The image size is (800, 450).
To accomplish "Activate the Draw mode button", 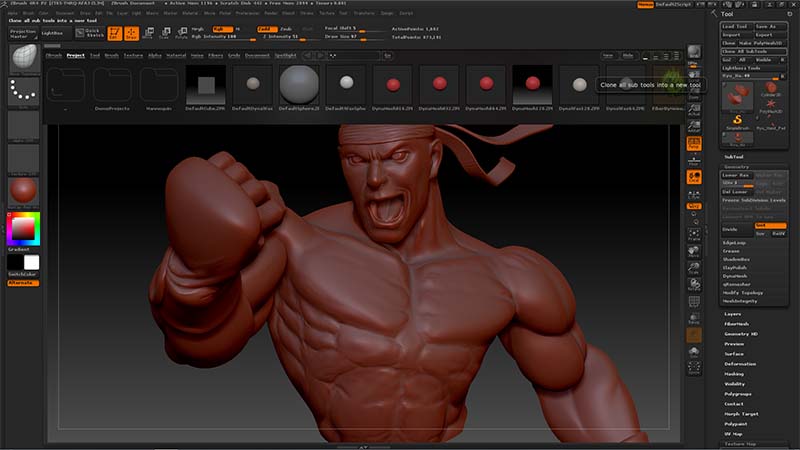I will [x=130, y=33].
